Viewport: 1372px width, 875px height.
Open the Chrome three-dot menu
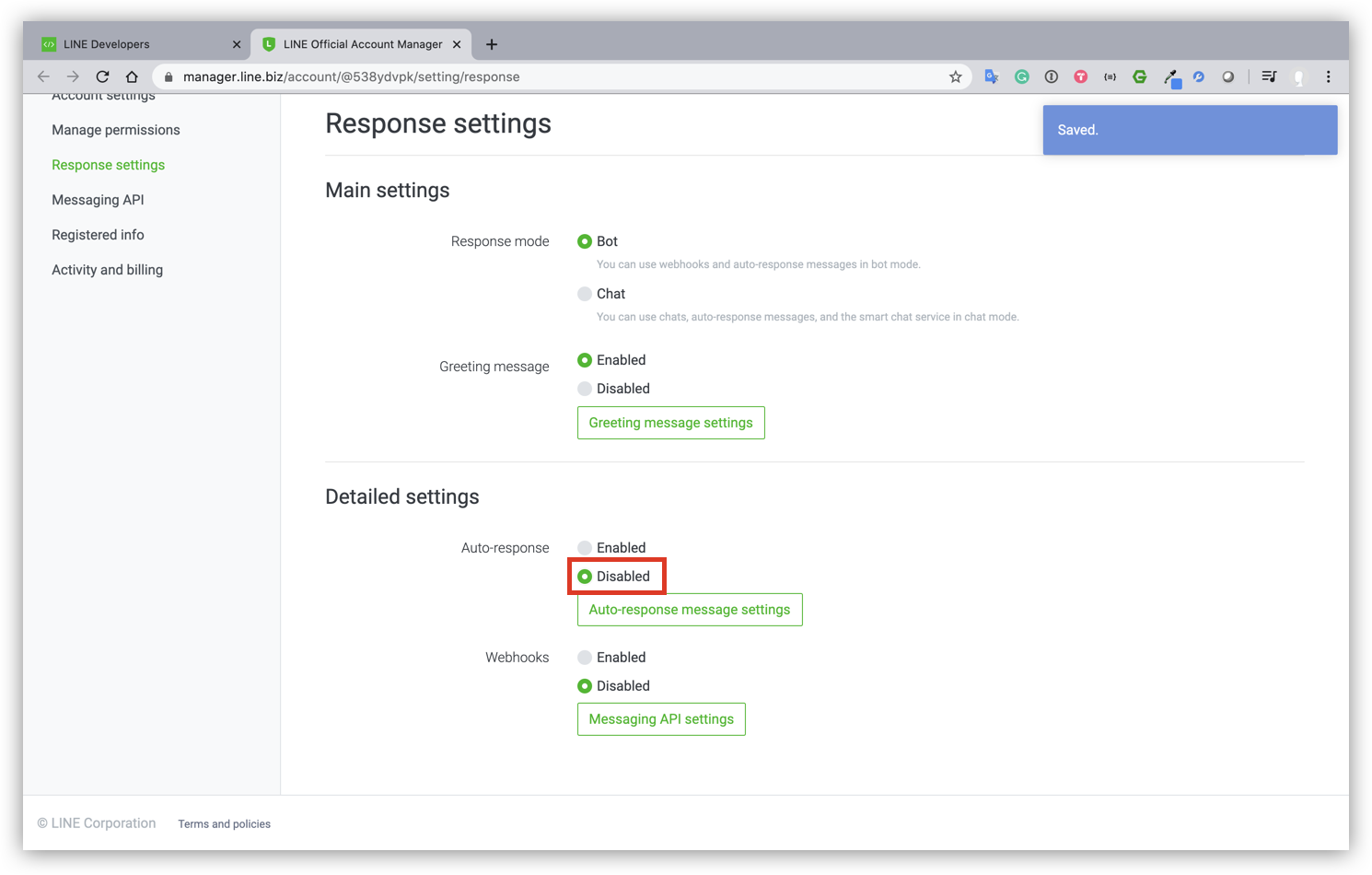[x=1328, y=76]
